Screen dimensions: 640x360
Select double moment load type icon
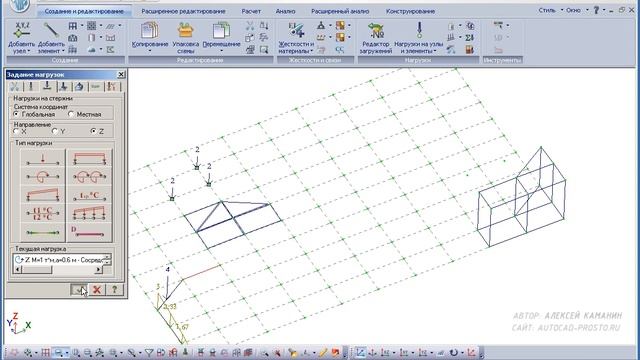pyautogui.click(x=89, y=177)
